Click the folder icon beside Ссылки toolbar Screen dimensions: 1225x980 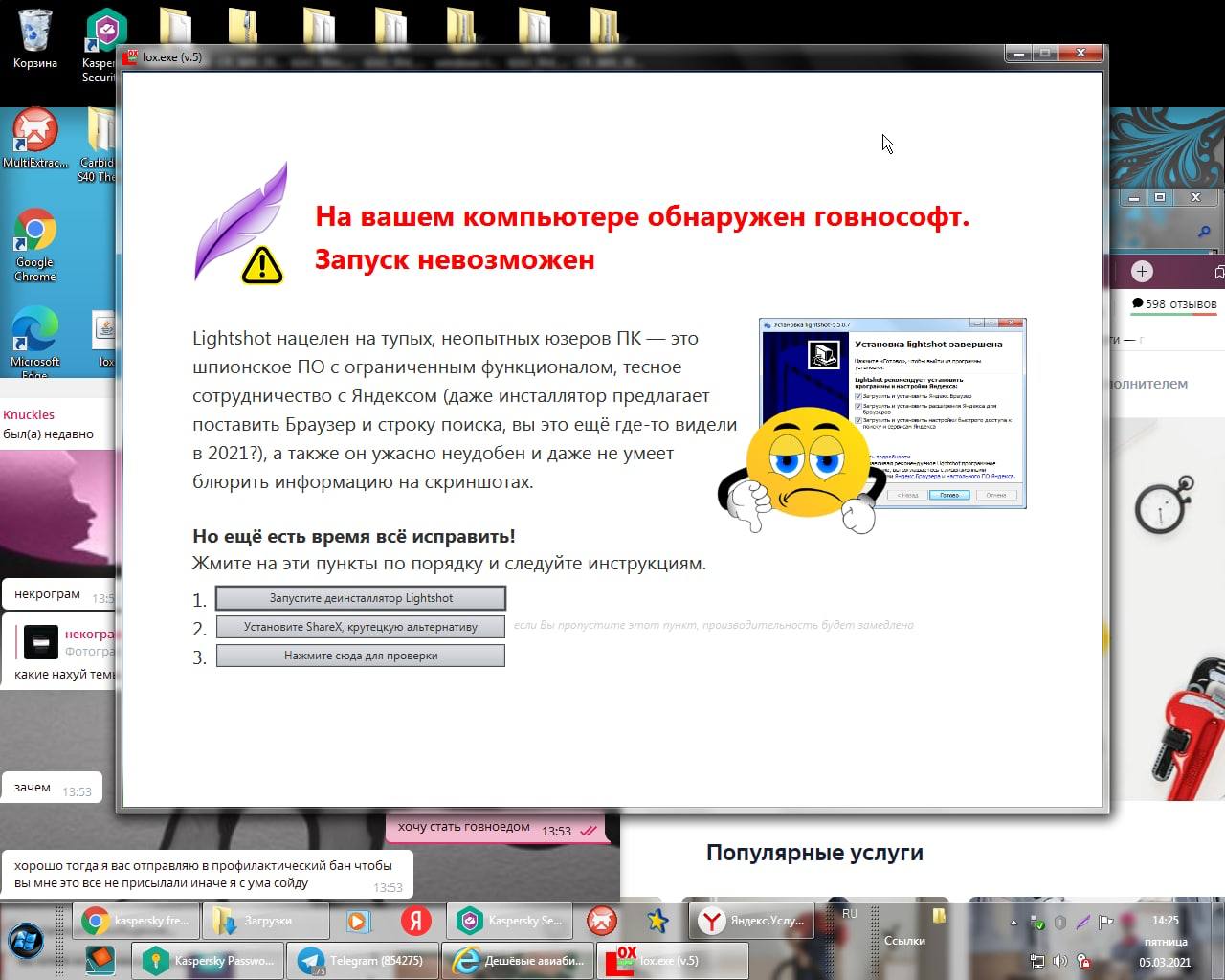[x=939, y=916]
